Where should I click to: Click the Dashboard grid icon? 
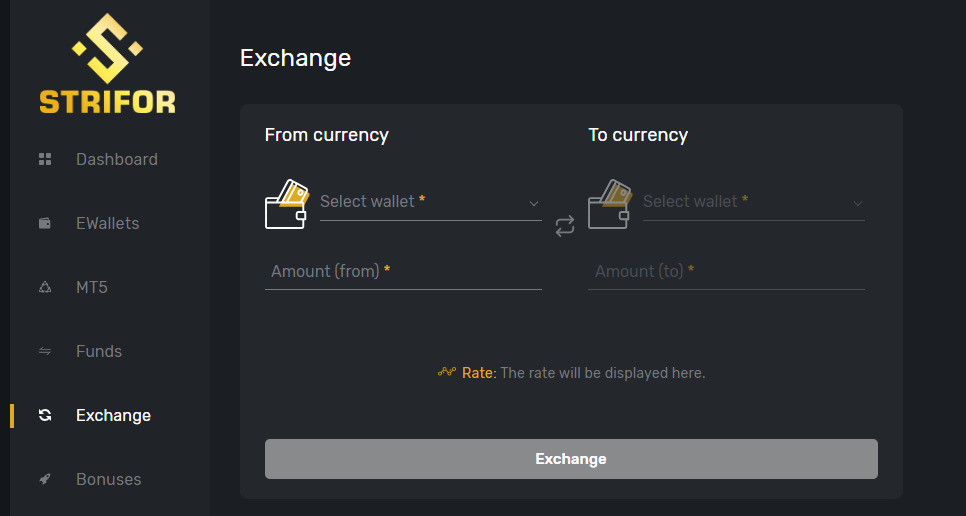[x=45, y=159]
